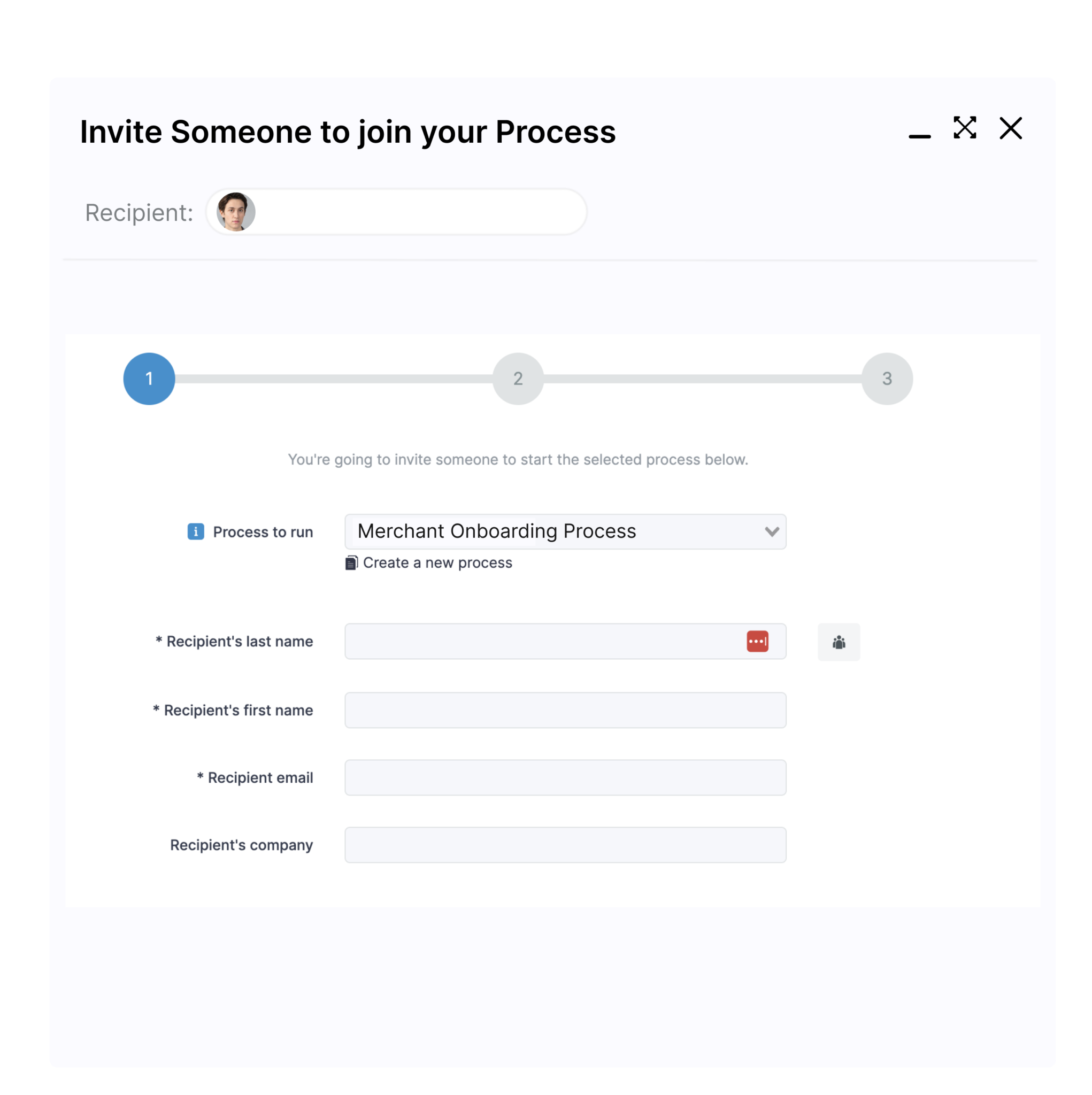
Task: Click the Recipient's company input
Action: (565, 844)
